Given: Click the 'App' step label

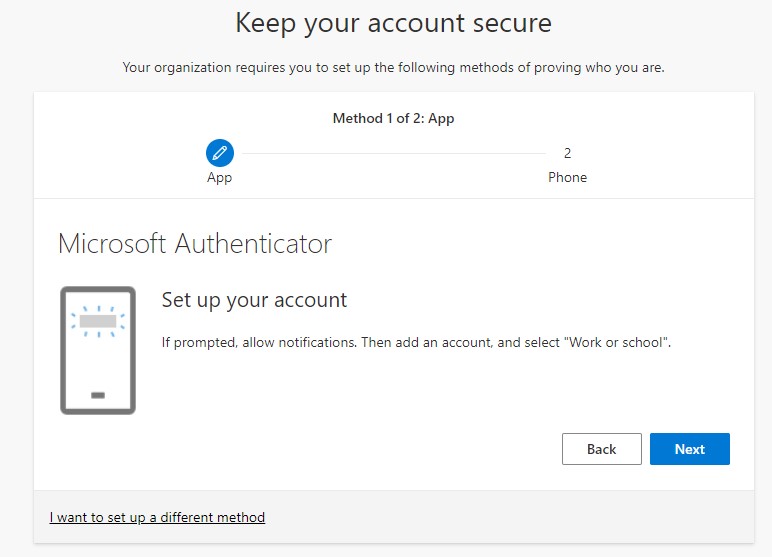Looking at the screenshot, I should [x=219, y=178].
